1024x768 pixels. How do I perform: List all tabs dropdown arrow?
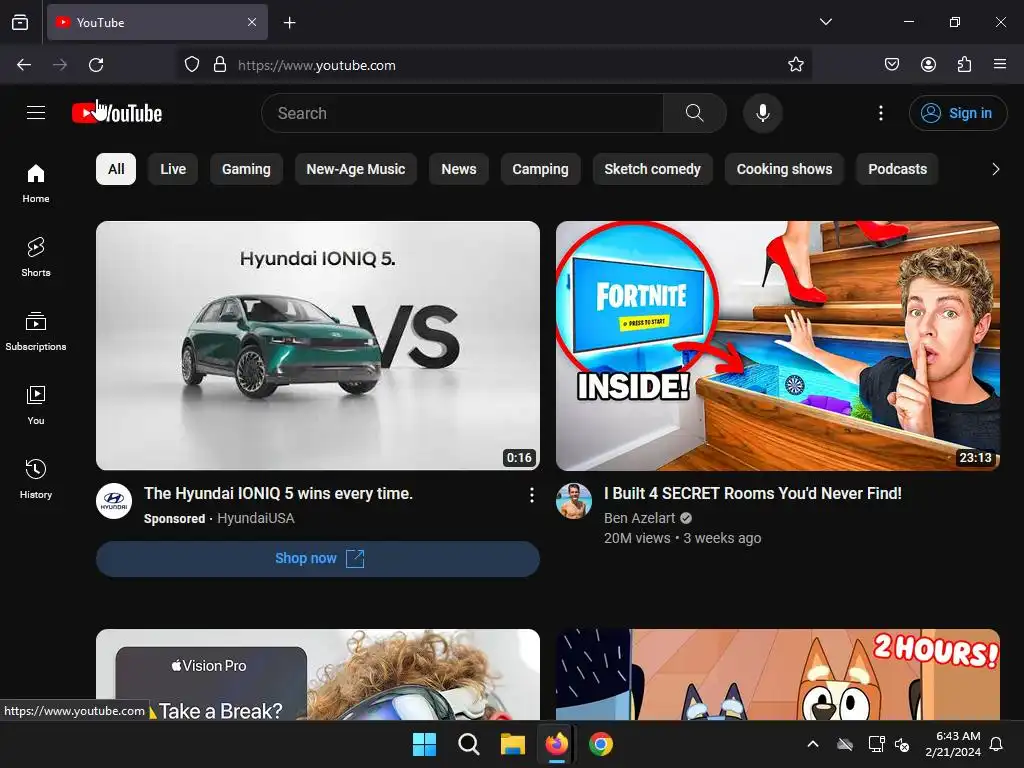click(825, 22)
